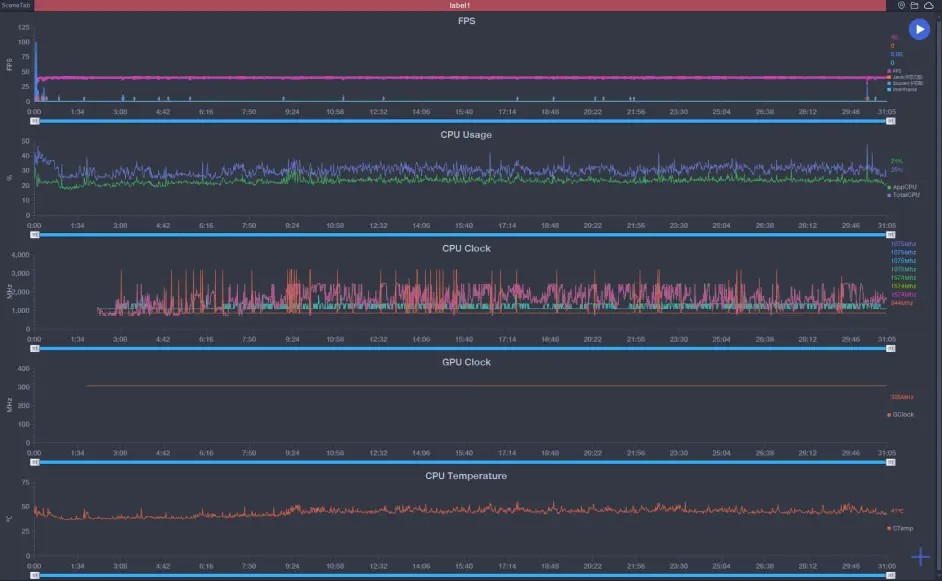Click right range handle of CPU Temperature chart
Screen dimensions: 942x581
point(890,575)
